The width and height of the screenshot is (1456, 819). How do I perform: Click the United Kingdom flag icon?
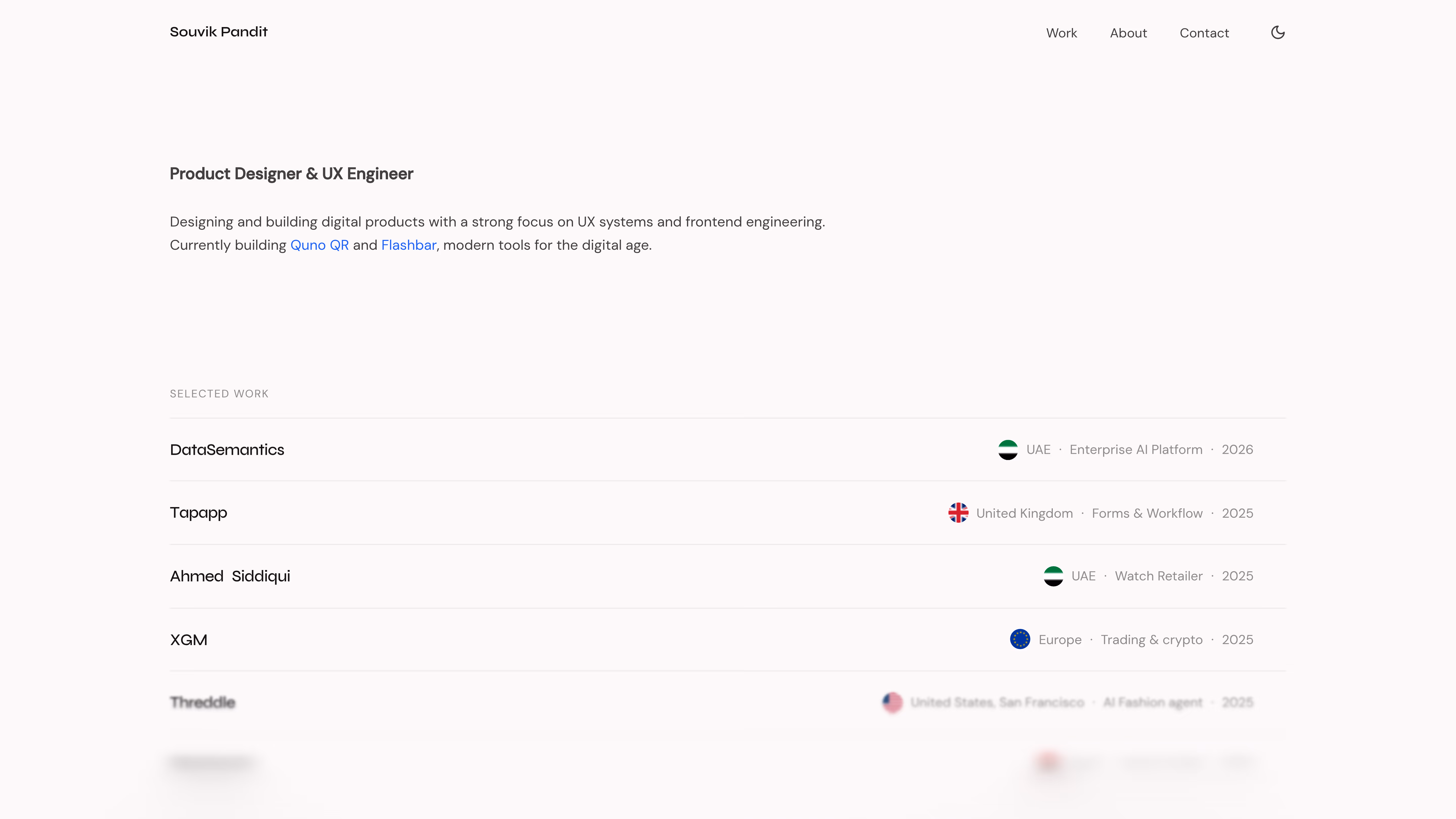click(x=958, y=513)
